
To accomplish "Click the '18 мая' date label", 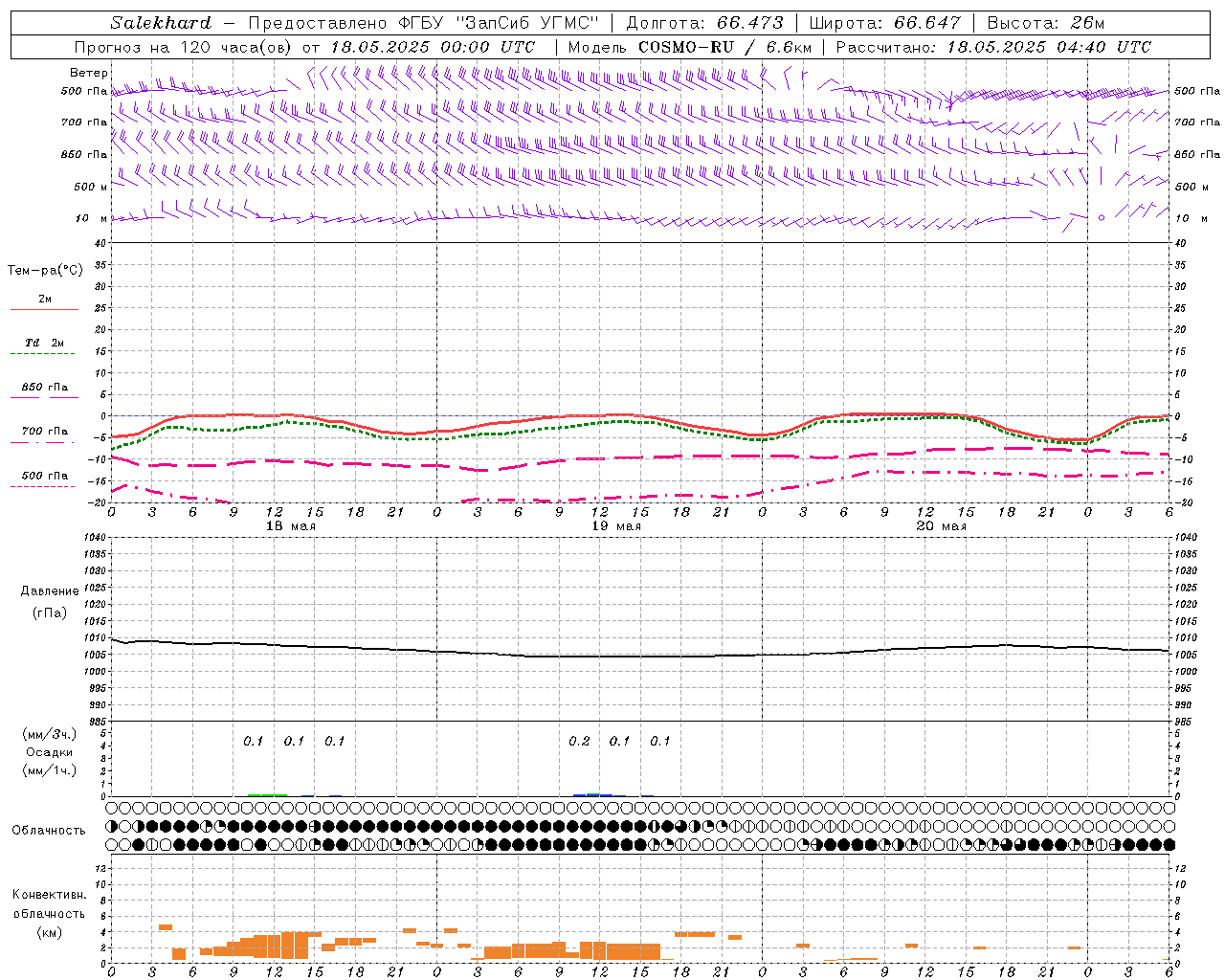I will [290, 526].
